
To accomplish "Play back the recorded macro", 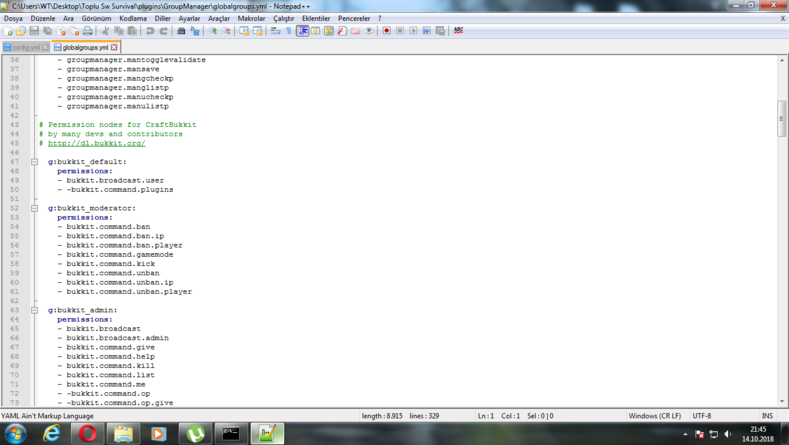I will [x=413, y=31].
